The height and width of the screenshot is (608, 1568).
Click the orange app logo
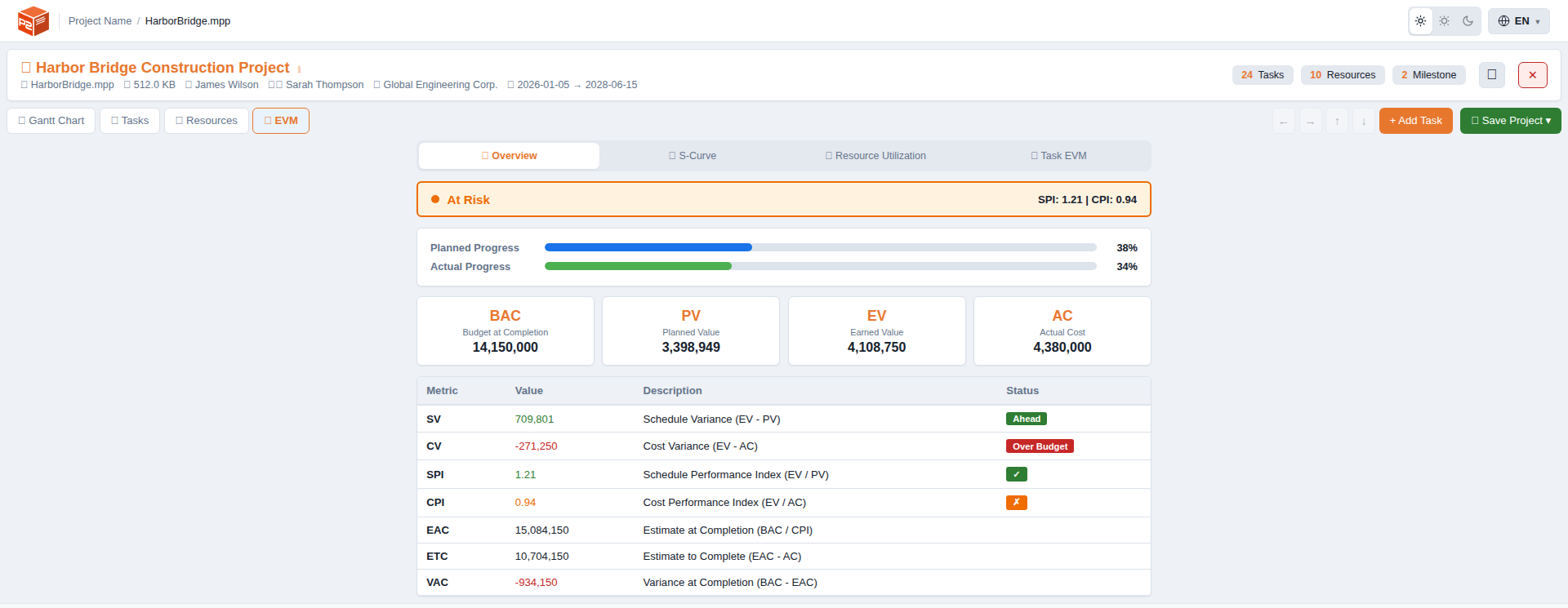pyautogui.click(x=33, y=21)
